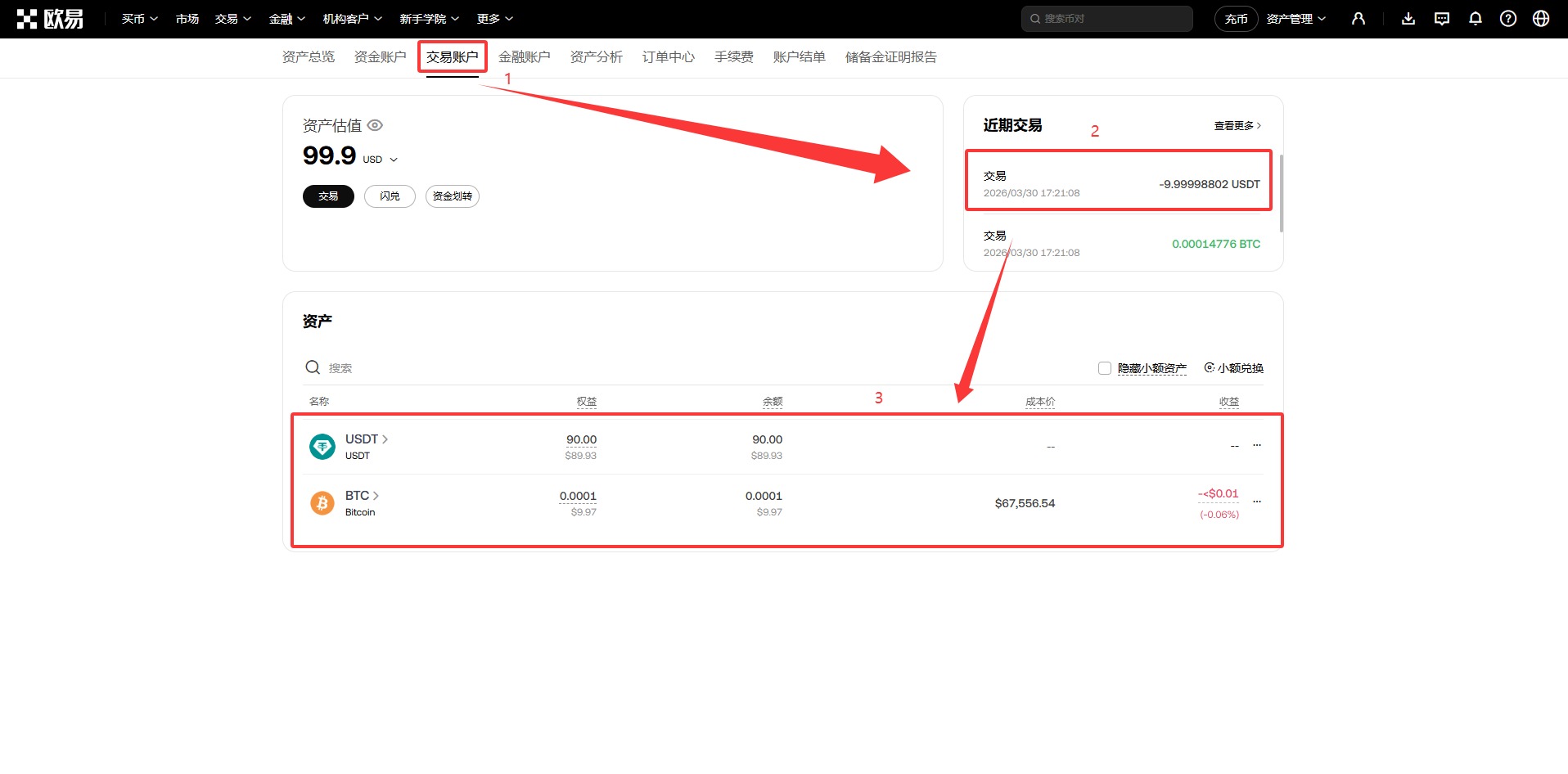The image size is (1568, 774).
Task: Expand the 金融 menu
Action: [x=287, y=19]
